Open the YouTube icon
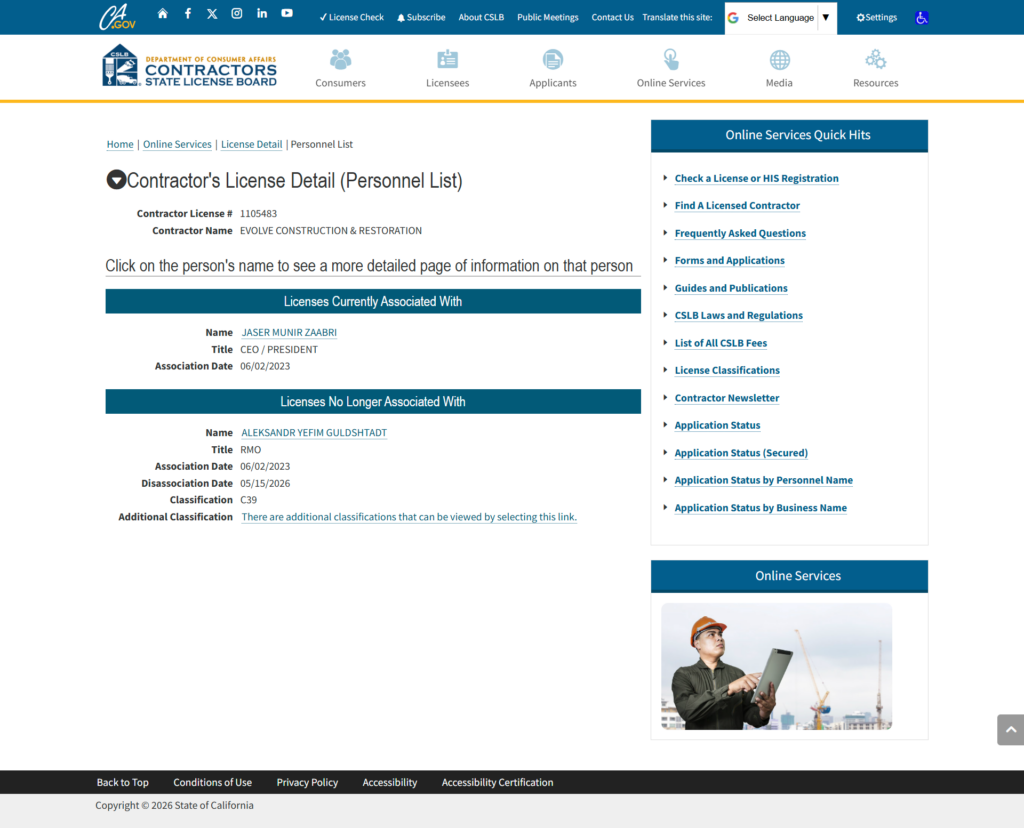The width and height of the screenshot is (1024, 828). point(287,14)
